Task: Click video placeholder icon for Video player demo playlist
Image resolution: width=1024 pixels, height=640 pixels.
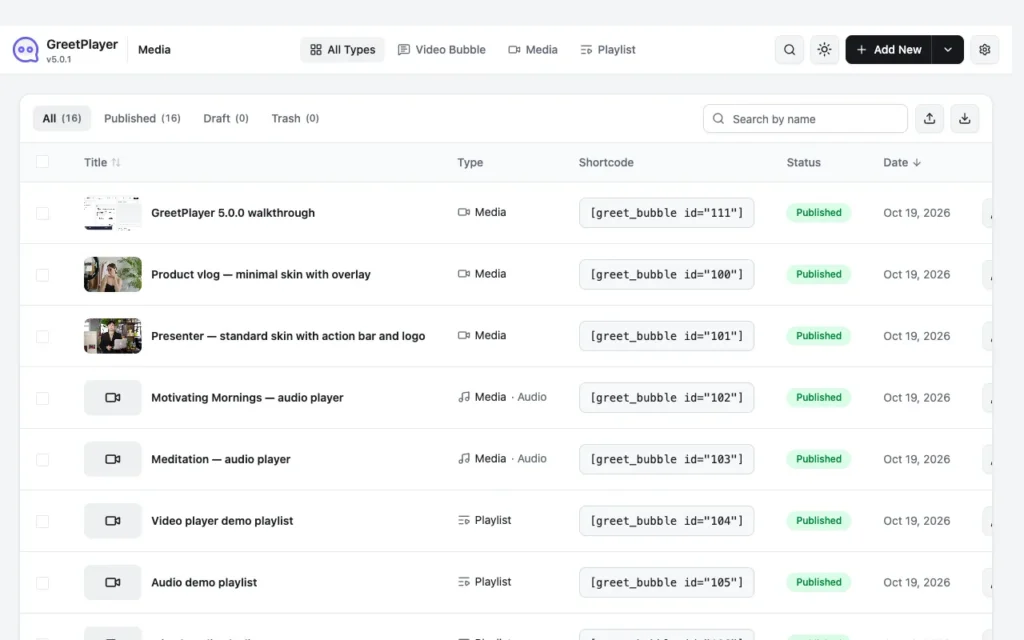Action: pos(112,521)
